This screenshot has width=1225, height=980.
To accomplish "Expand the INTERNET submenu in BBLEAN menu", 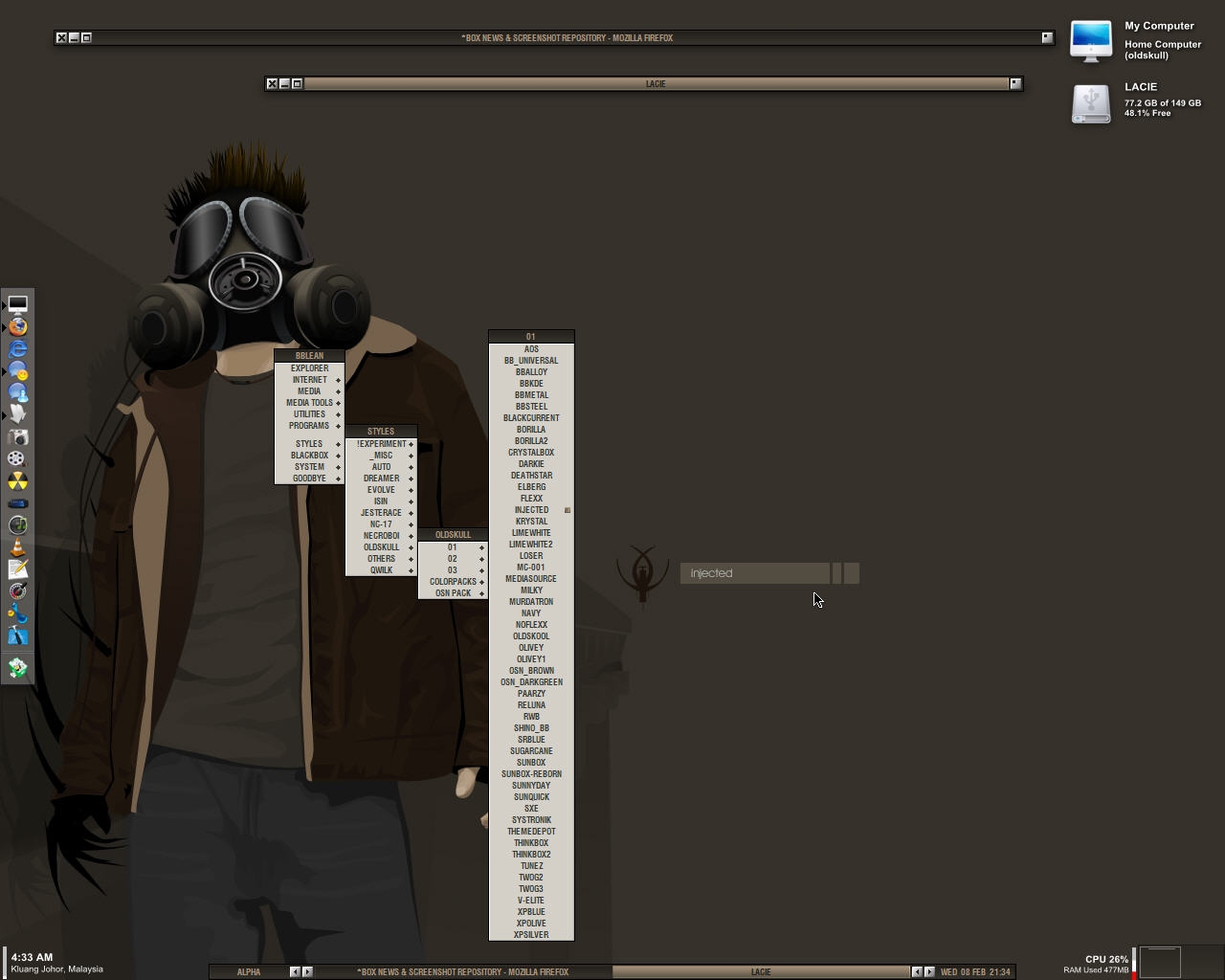I will click(x=309, y=380).
